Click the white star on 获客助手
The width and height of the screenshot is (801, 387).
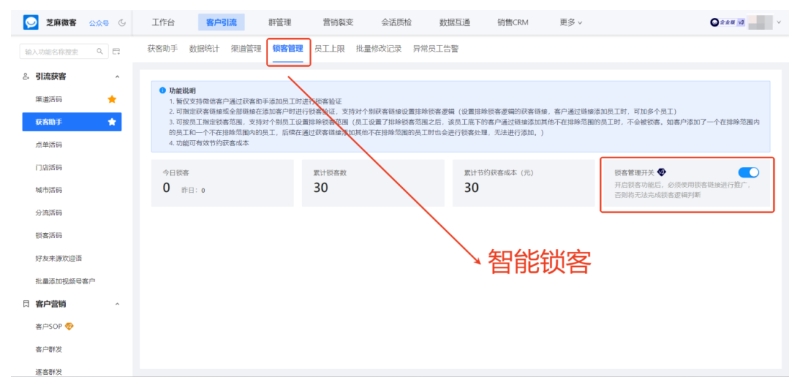coord(112,122)
